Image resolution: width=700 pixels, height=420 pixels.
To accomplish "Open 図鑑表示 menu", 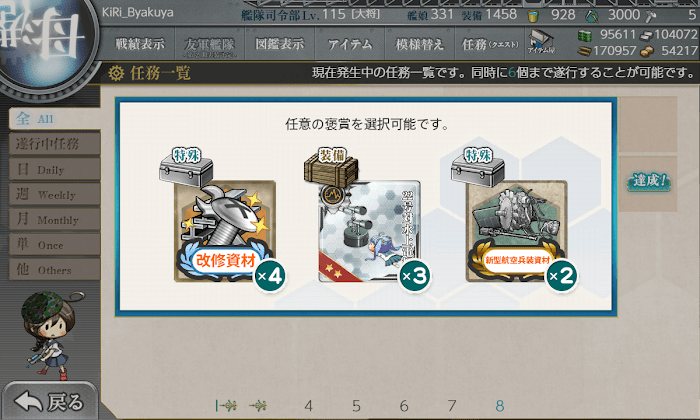I will click(279, 44).
